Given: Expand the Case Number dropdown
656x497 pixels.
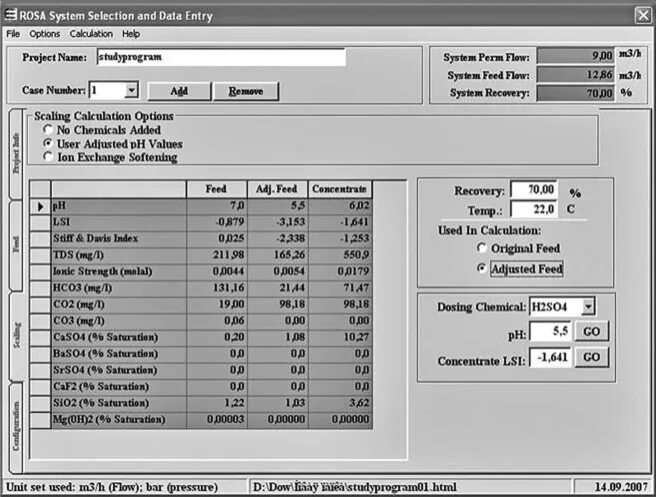Looking at the screenshot, I should [131, 90].
